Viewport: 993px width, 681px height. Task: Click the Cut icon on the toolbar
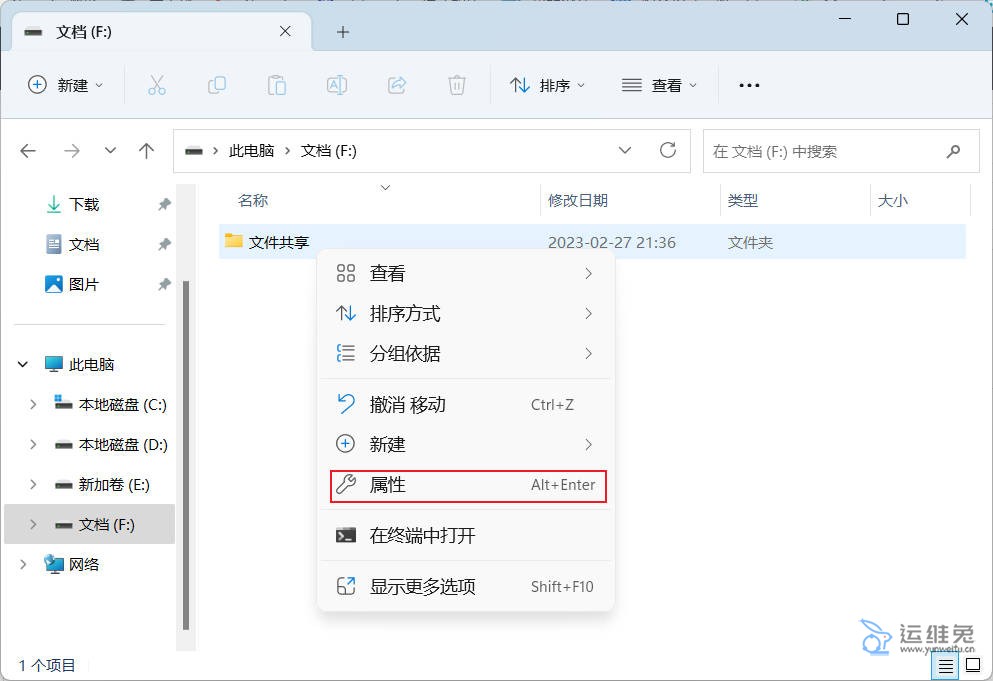click(x=157, y=85)
